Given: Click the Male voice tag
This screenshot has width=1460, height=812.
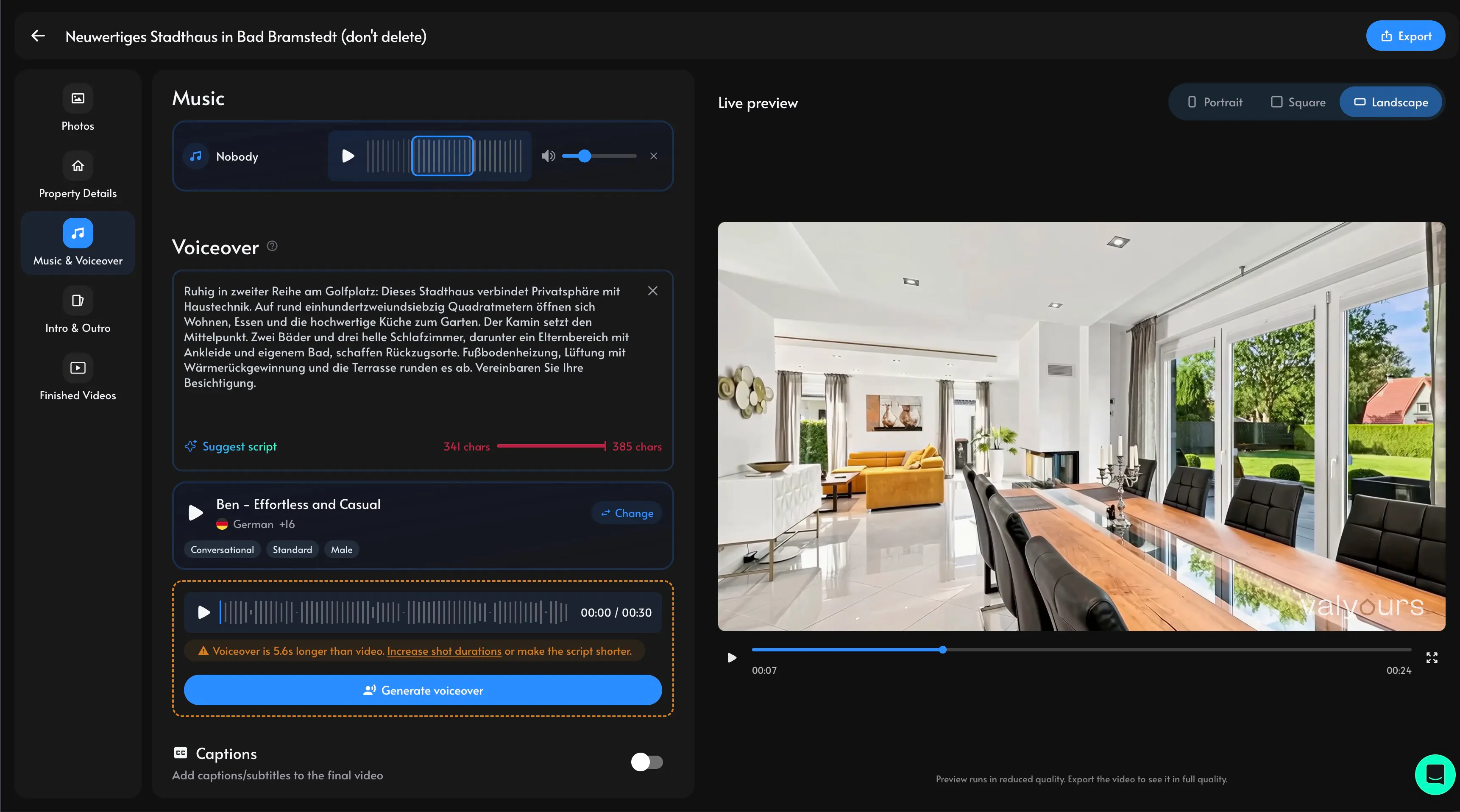Looking at the screenshot, I should [342, 550].
